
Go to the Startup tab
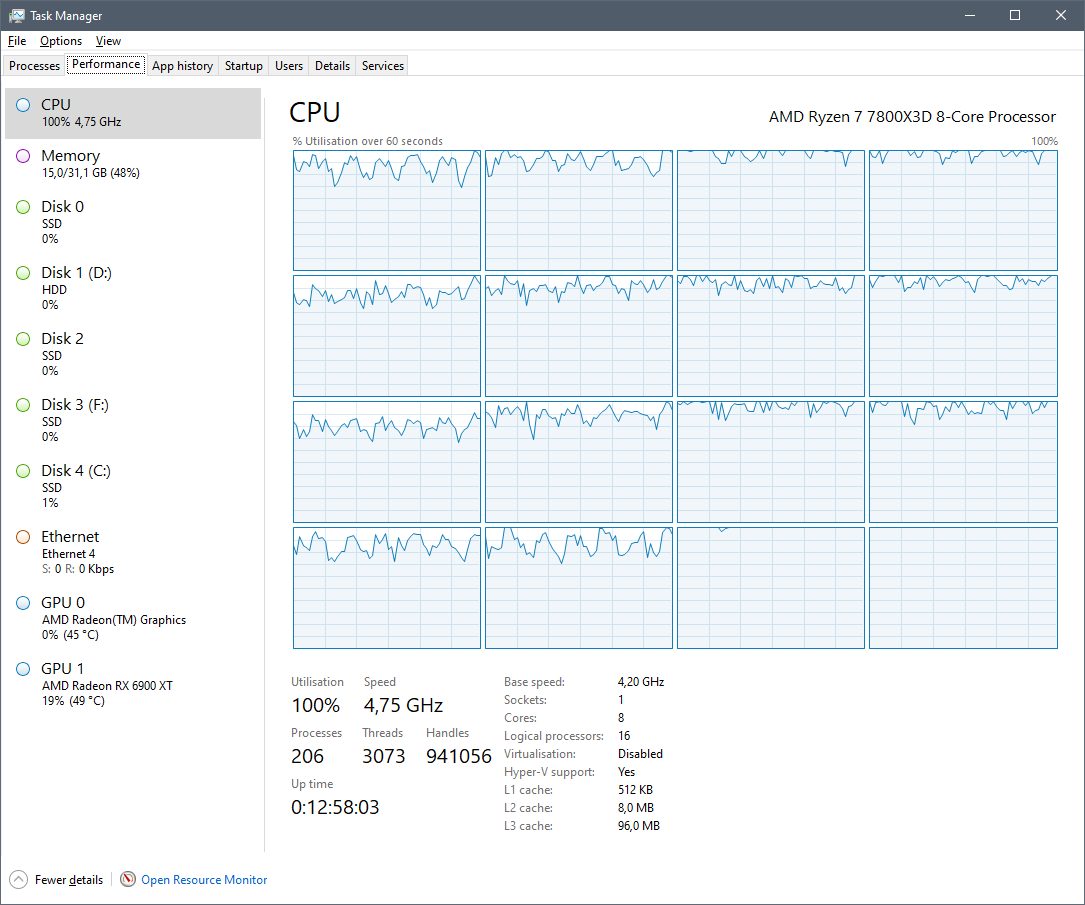coord(244,66)
